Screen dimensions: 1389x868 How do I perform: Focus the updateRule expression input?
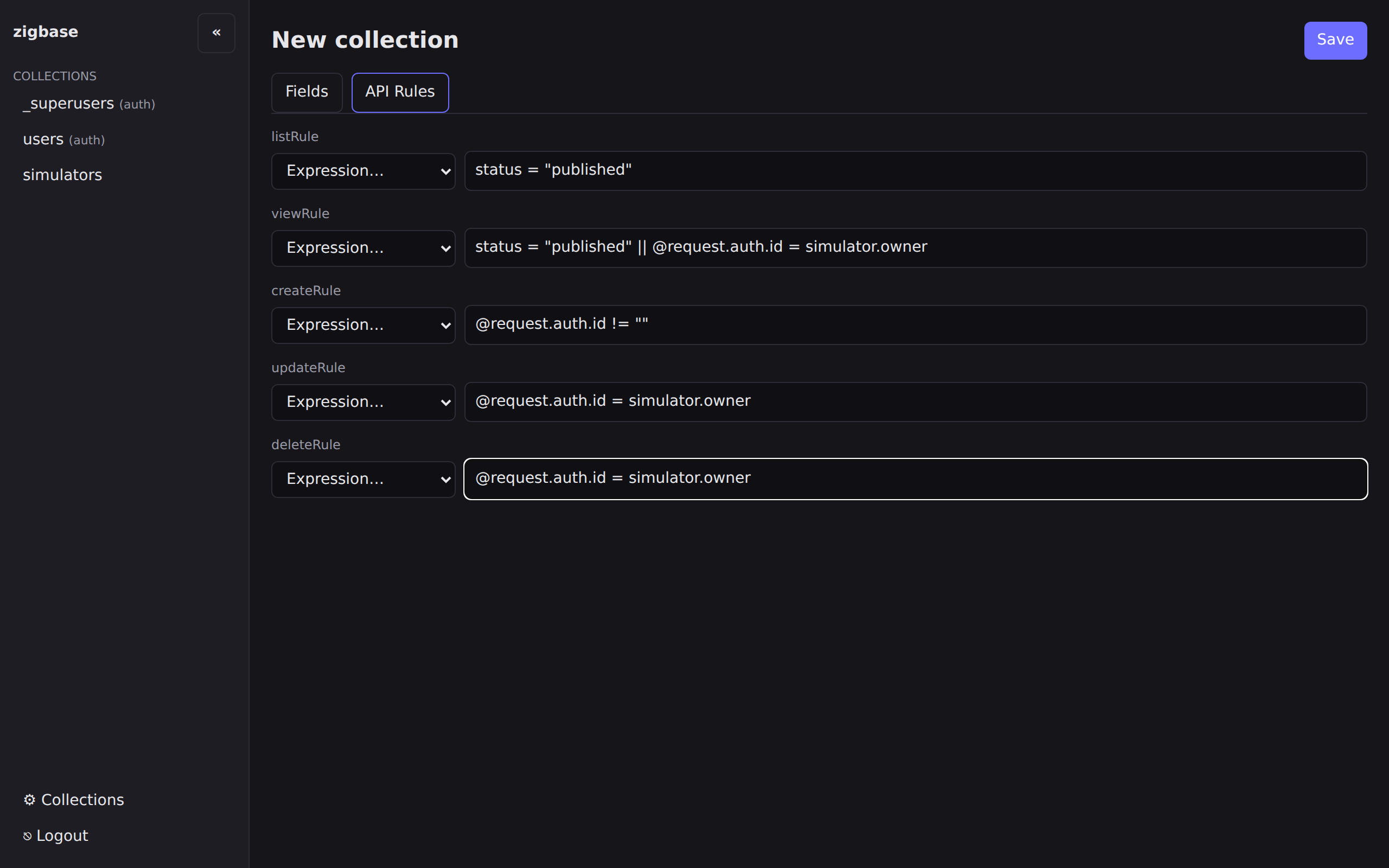coord(915,401)
